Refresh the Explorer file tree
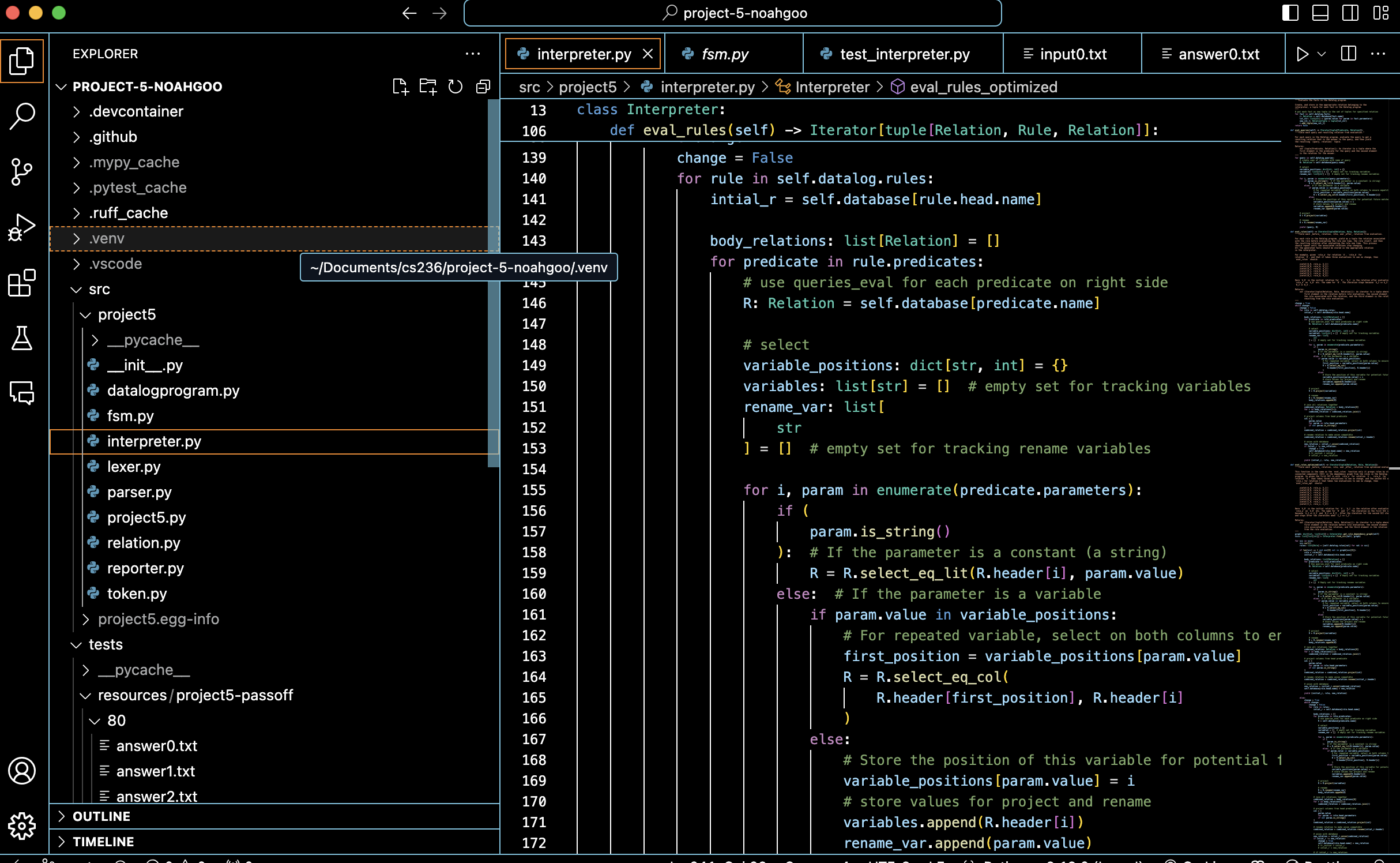 click(456, 87)
